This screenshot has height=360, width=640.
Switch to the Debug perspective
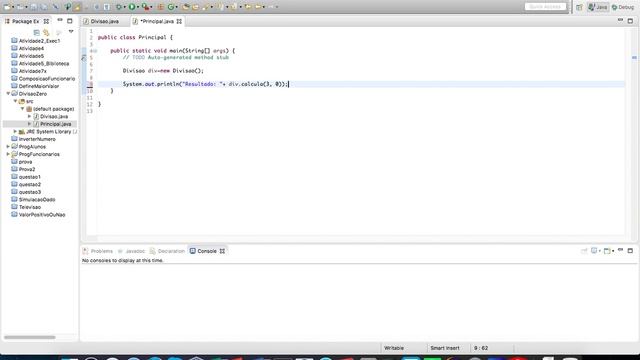pos(623,7)
